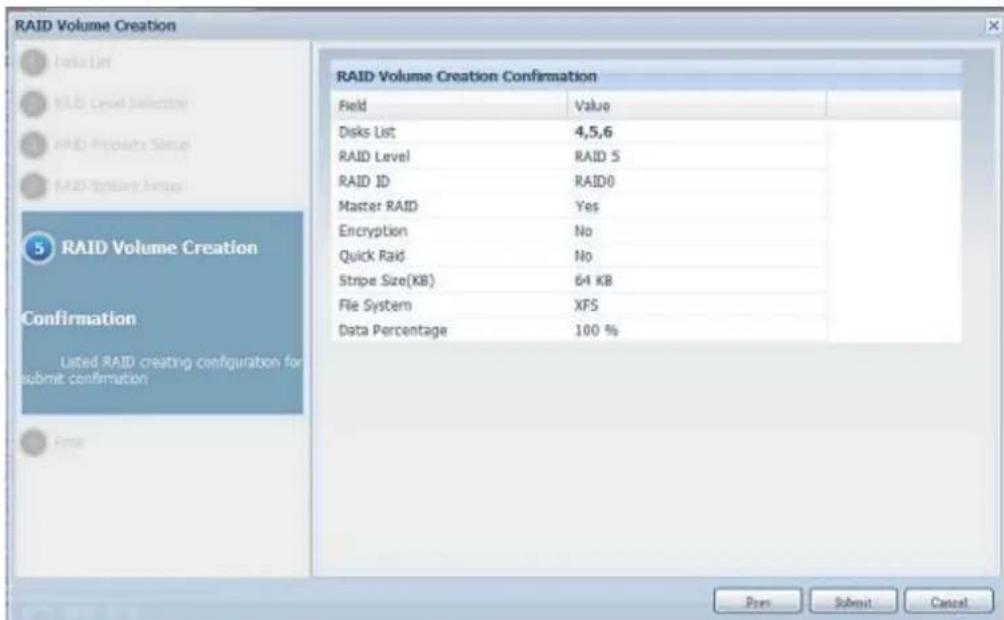This screenshot has height=620, width=1004.
Task: Select the Data Percentage field label
Action: tap(393, 330)
